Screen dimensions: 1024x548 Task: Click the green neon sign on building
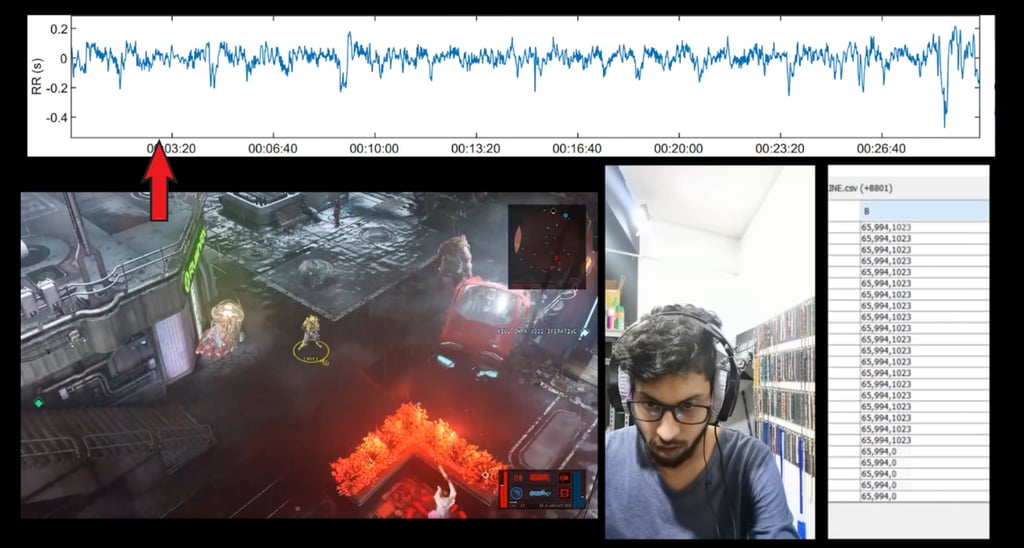(195, 260)
